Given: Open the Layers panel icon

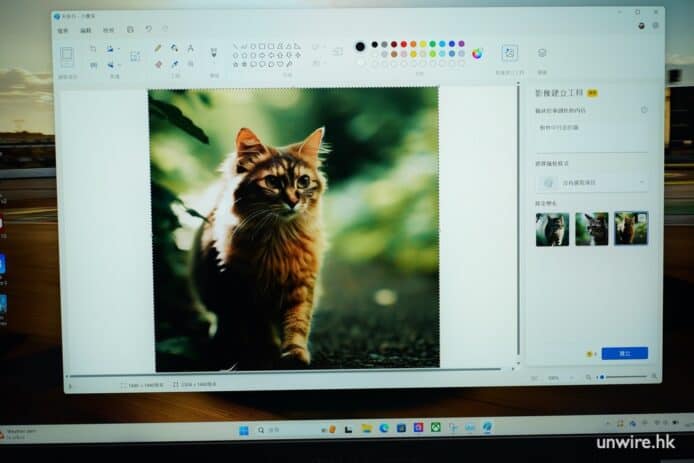Looking at the screenshot, I should pyautogui.click(x=542, y=53).
